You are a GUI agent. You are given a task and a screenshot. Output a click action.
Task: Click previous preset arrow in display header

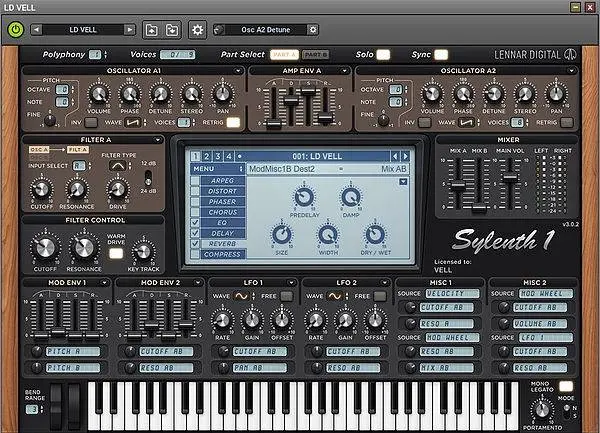pos(395,156)
